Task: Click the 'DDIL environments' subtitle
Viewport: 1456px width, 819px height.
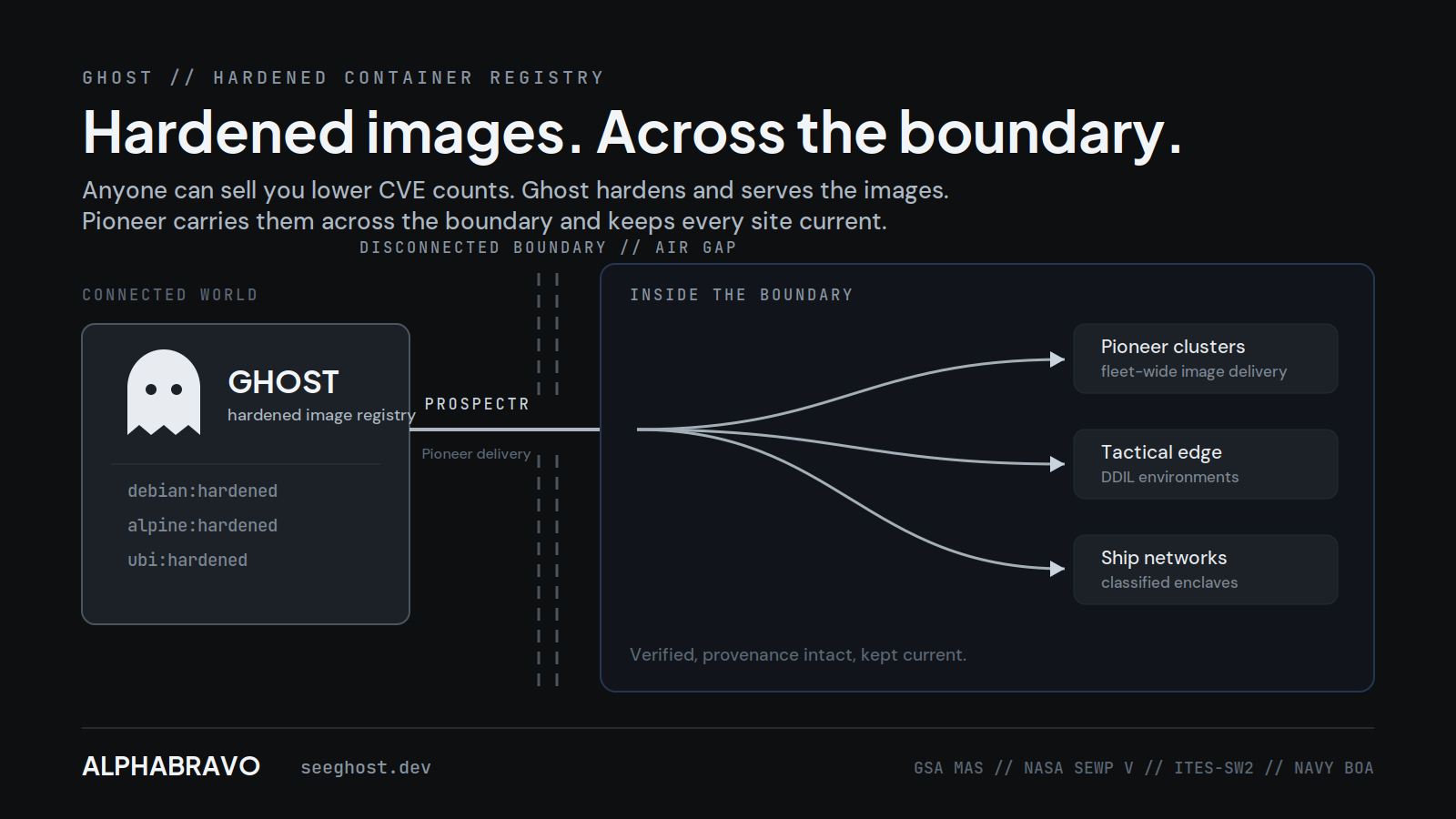Action: coord(1169,477)
